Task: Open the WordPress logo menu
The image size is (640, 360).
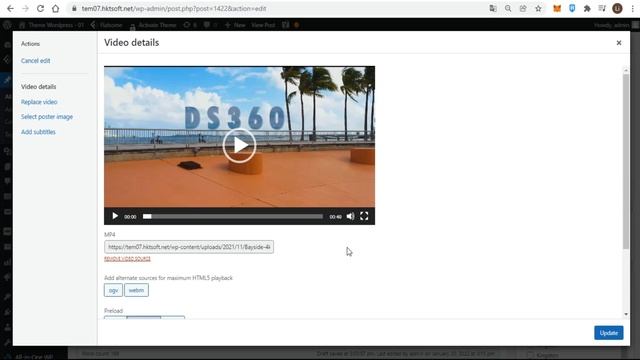Action: point(7,25)
